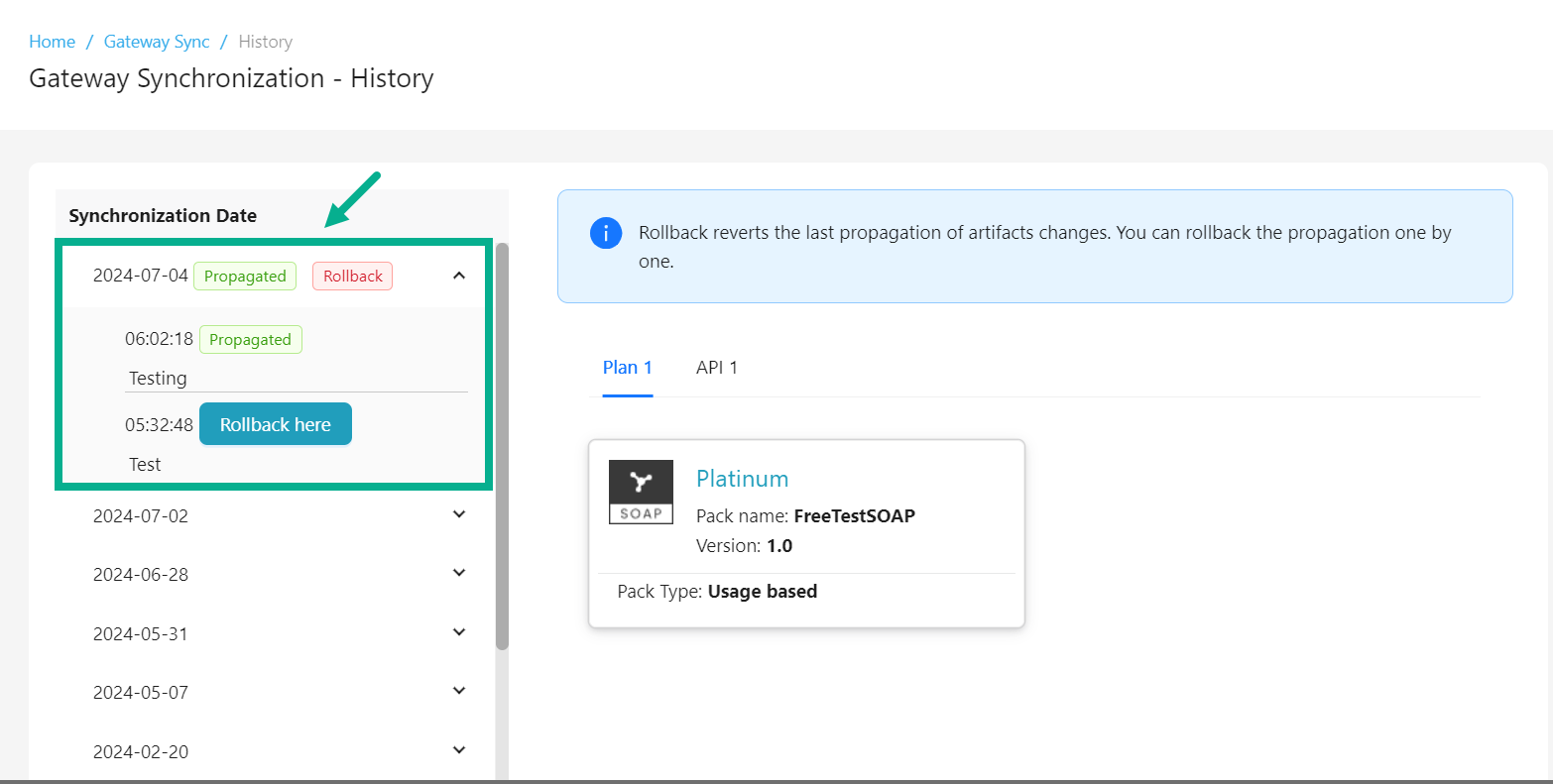Click the red Rollback tag

tap(352, 277)
